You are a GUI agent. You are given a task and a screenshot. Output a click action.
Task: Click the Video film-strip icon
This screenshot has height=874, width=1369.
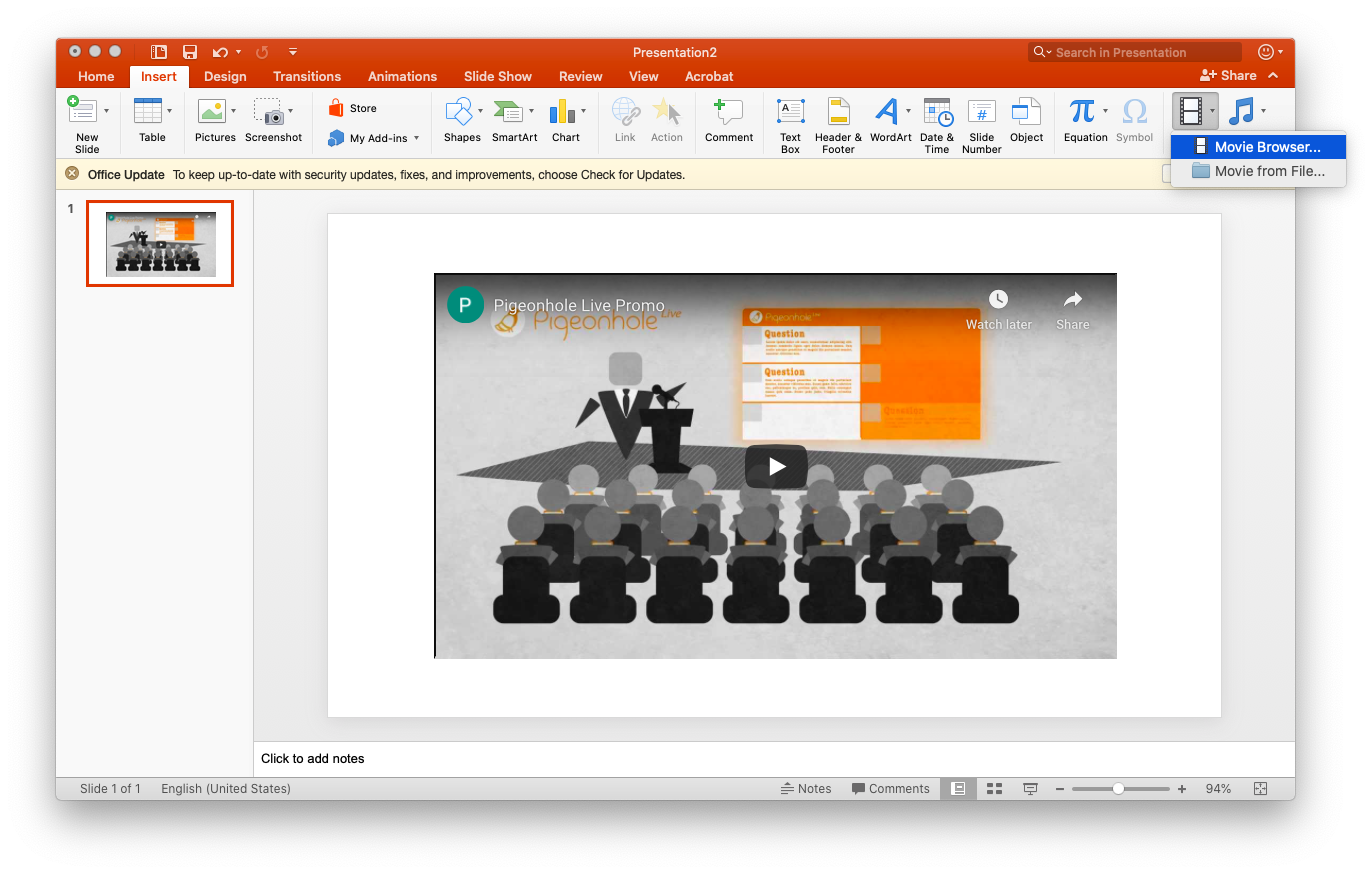[1190, 110]
